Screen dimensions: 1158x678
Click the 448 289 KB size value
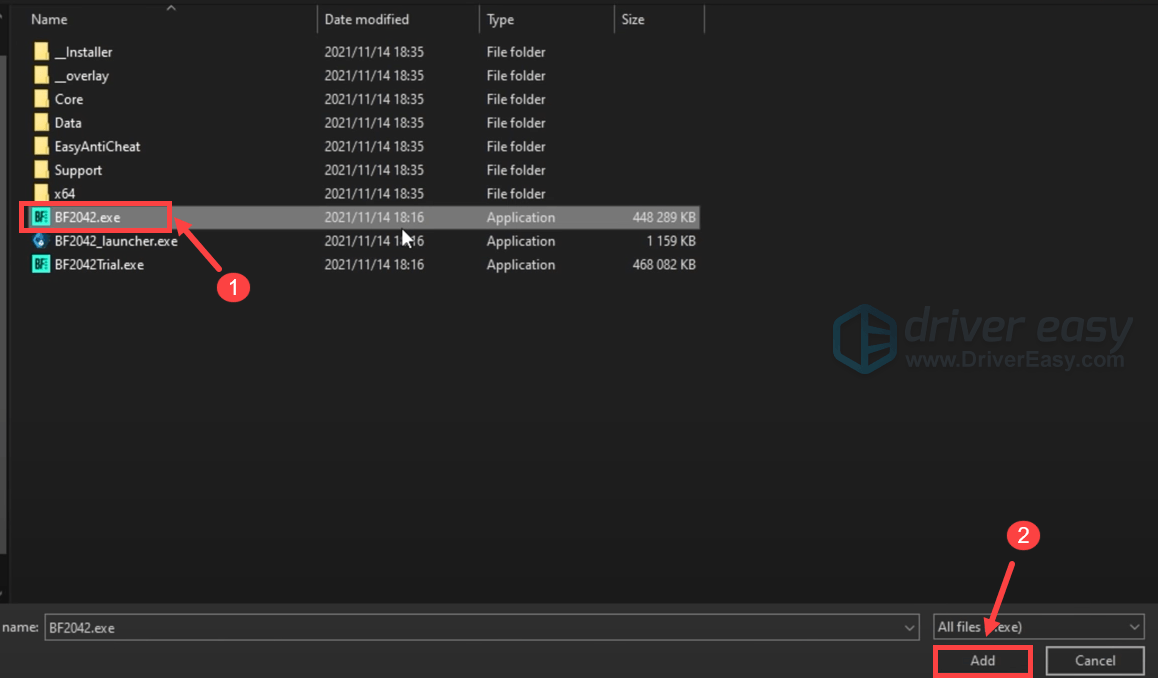point(664,217)
